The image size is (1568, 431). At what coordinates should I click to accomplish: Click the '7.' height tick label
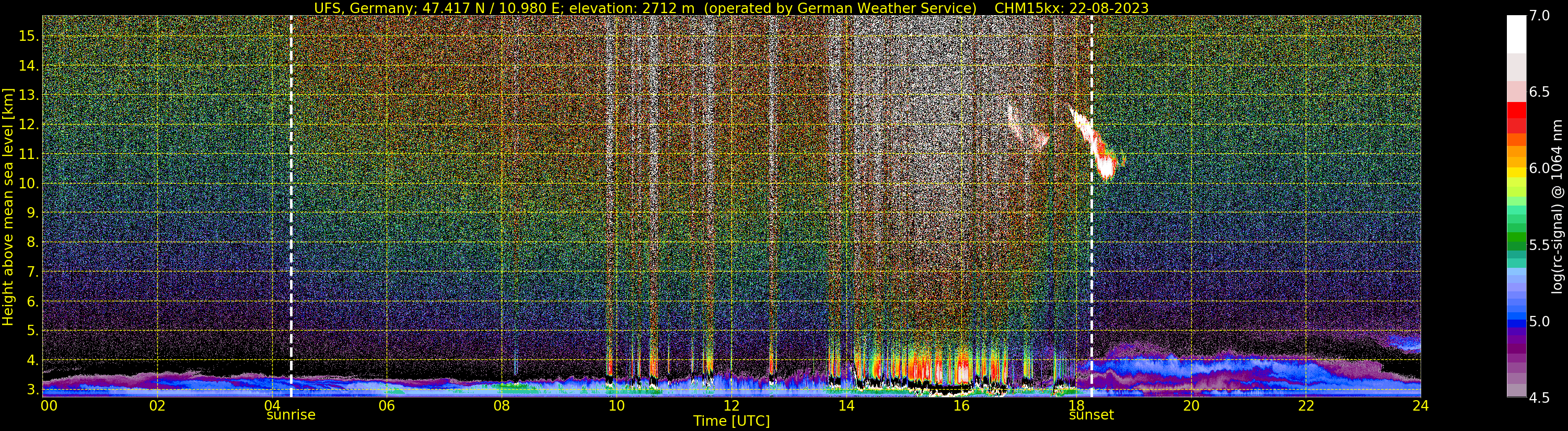[x=32, y=271]
